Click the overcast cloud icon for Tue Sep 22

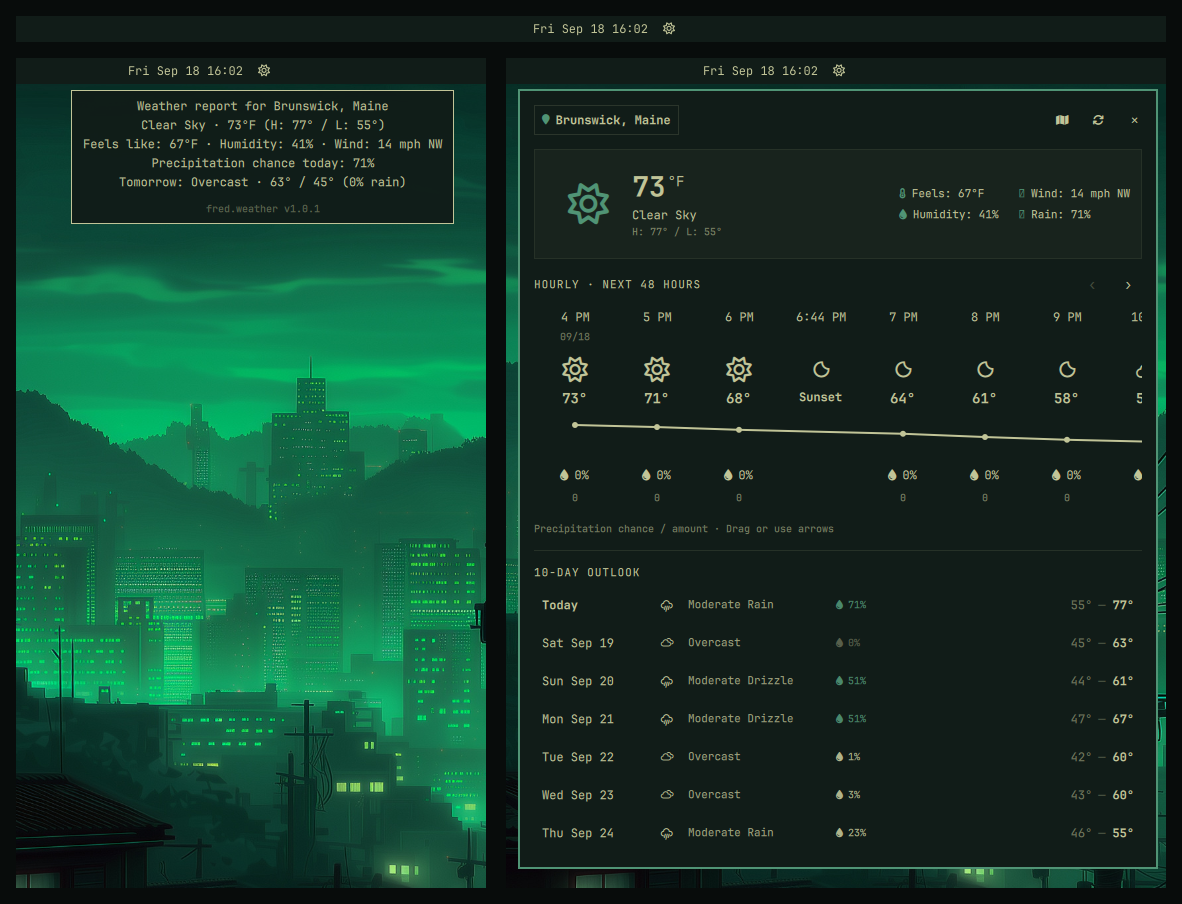[x=667, y=757]
